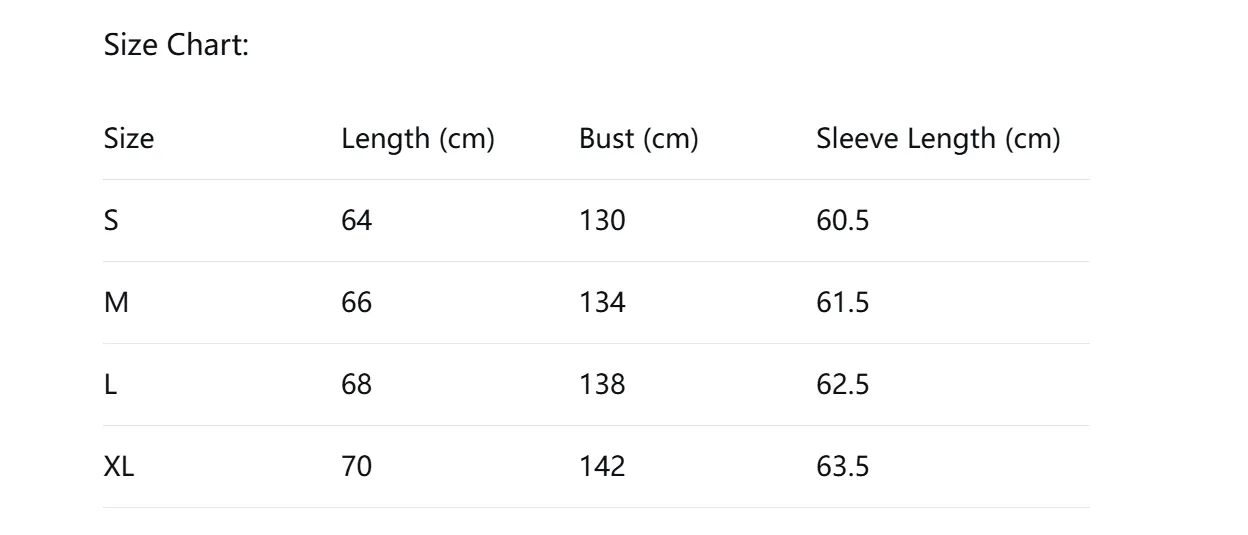Select the L size cell

tap(110, 385)
